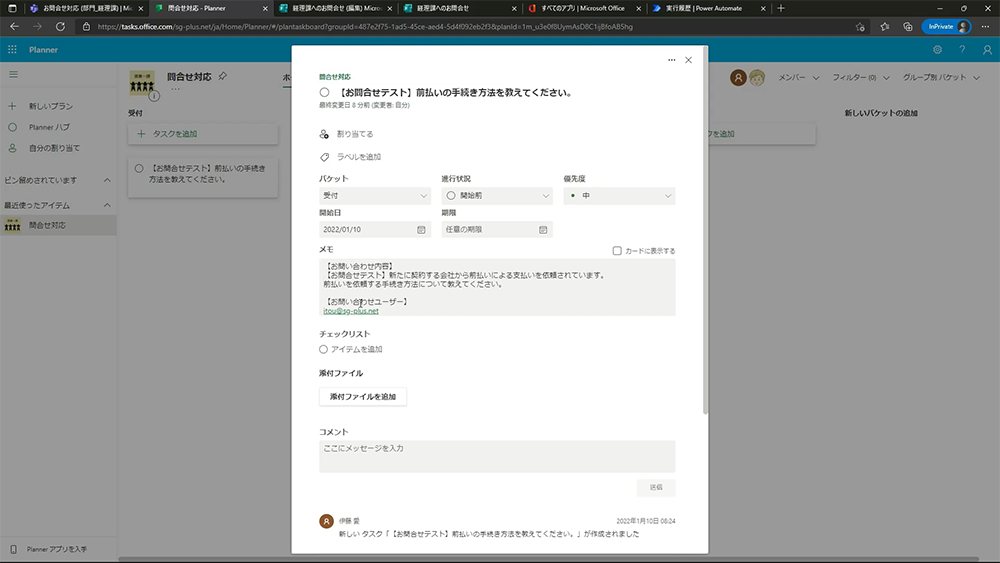This screenshot has width=1000, height=563.
Task: Open the help question mark icon
Action: coord(962,49)
